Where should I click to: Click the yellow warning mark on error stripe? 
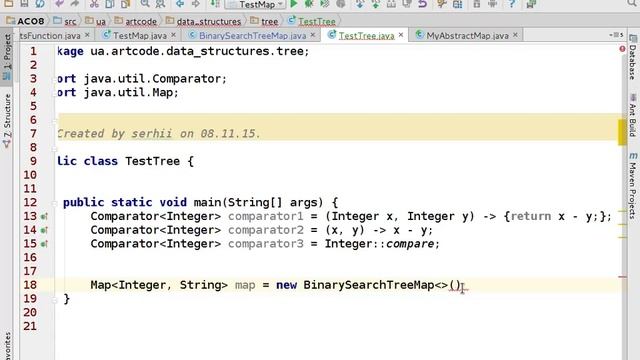click(622, 132)
